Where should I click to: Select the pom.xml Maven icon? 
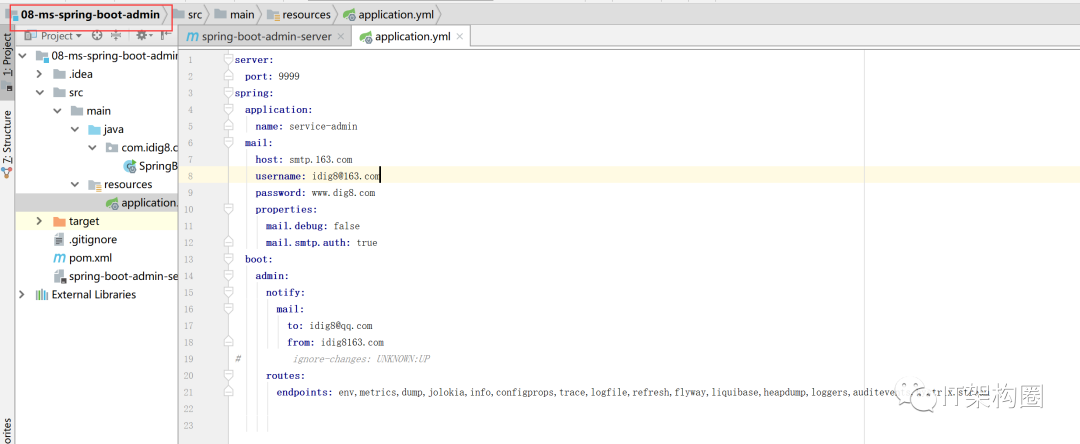pos(59,258)
